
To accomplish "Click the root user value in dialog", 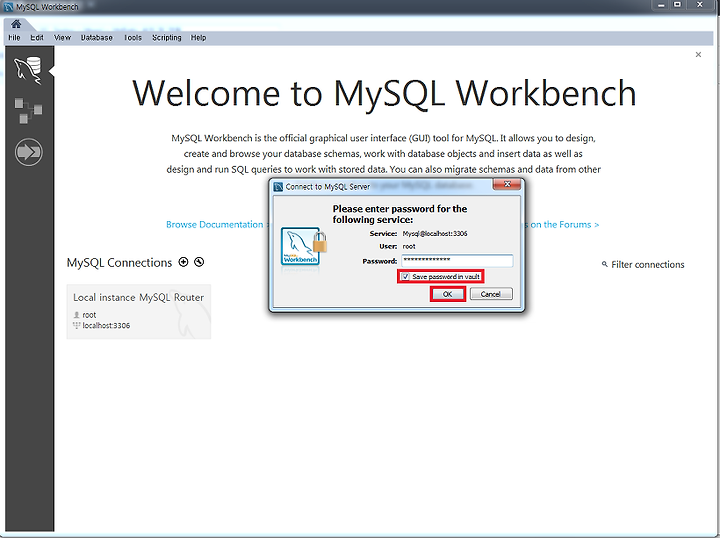I will coord(409,246).
